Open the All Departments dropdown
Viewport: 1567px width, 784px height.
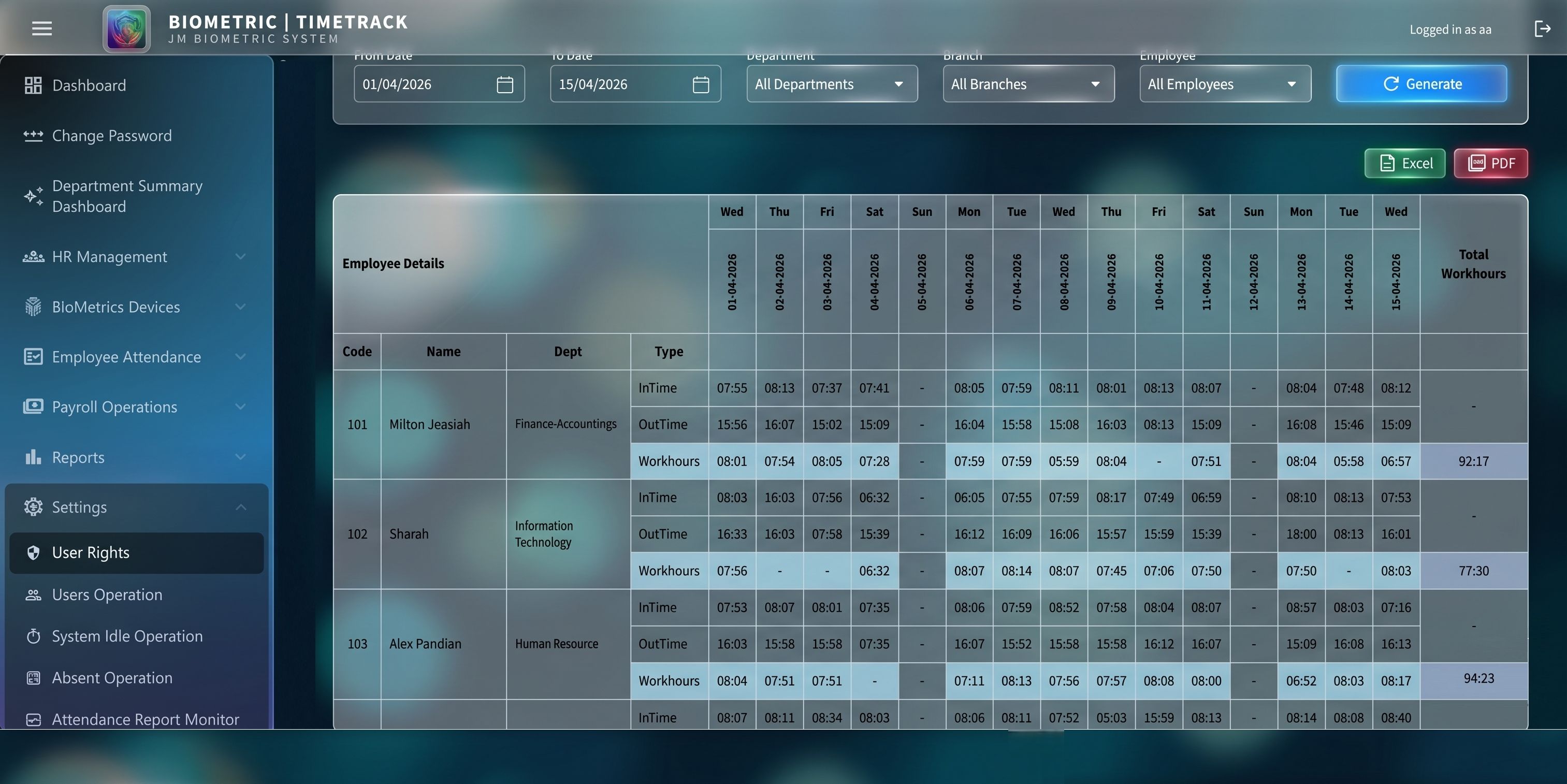pos(832,84)
